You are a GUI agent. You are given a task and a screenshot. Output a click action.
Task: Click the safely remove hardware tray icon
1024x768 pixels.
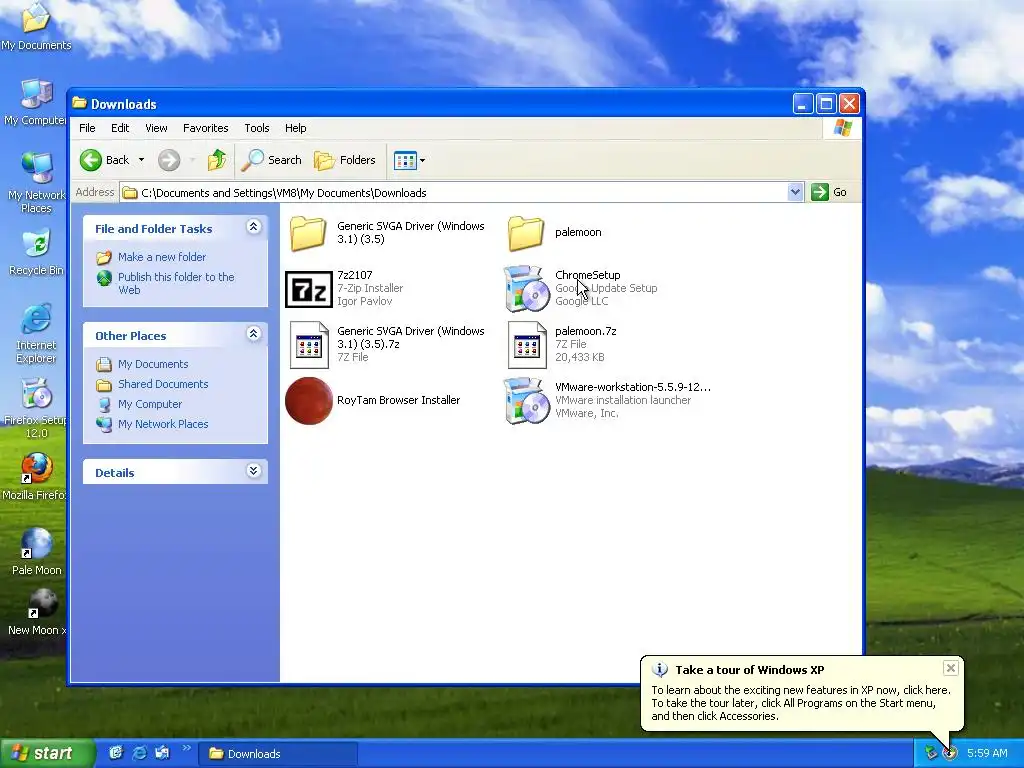click(931, 753)
